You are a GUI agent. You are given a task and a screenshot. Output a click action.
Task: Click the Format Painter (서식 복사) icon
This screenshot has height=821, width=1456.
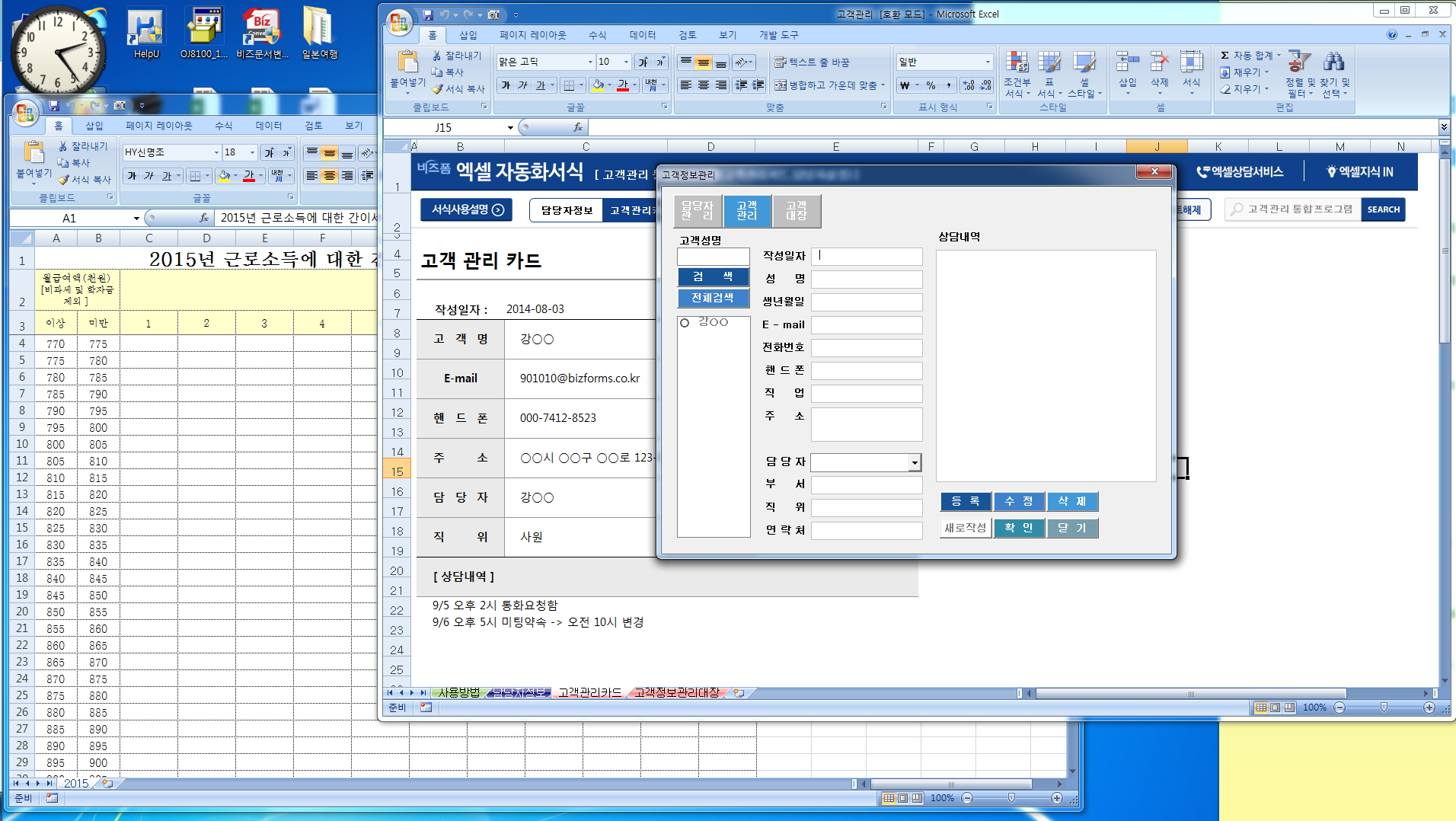(438, 89)
